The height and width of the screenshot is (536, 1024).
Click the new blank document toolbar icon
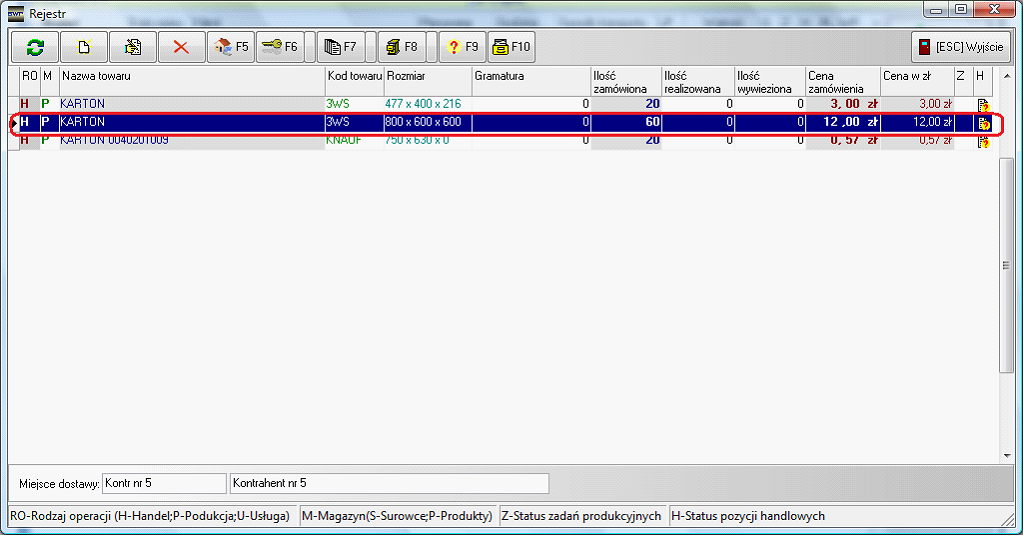[x=84, y=47]
